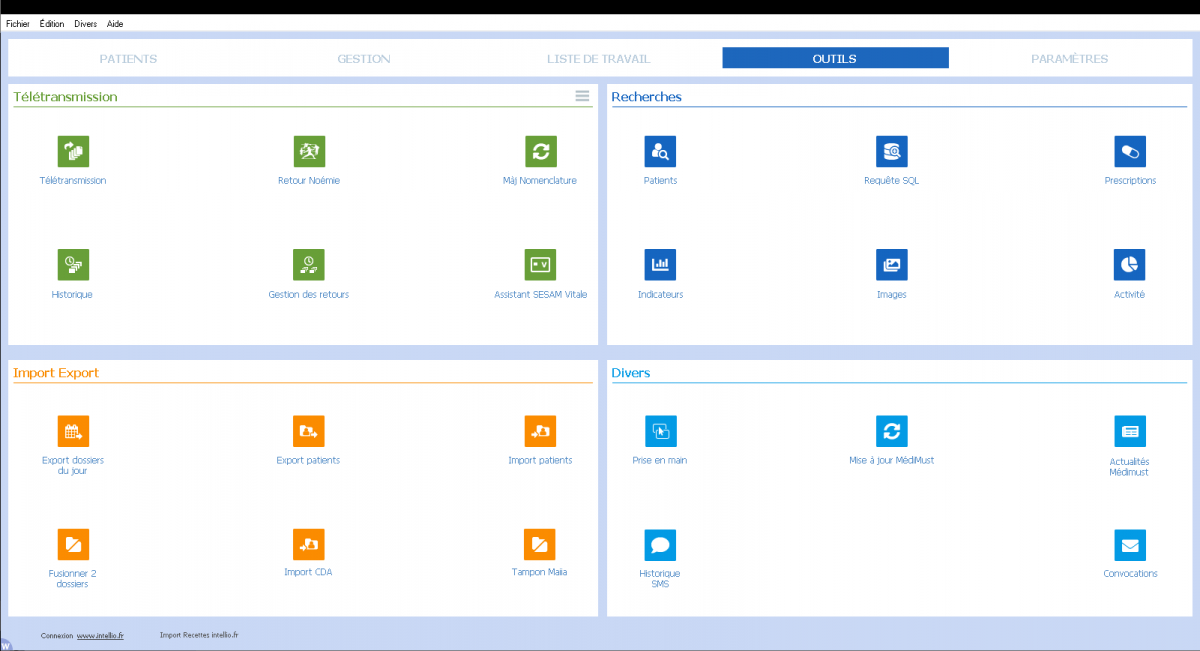The height and width of the screenshot is (651, 1200).
Task: Open the Historique SMS speech bubble icon
Action: tap(660, 544)
